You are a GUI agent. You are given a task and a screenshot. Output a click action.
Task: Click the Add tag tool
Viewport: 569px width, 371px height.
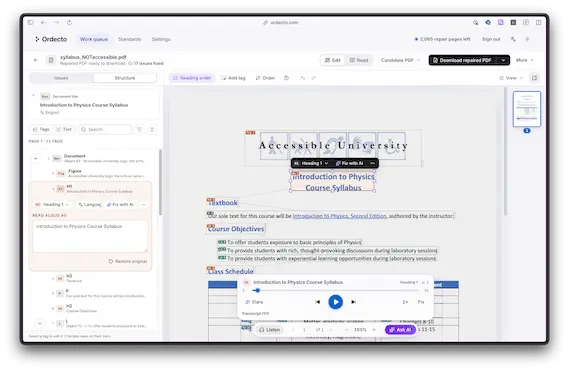click(x=233, y=78)
